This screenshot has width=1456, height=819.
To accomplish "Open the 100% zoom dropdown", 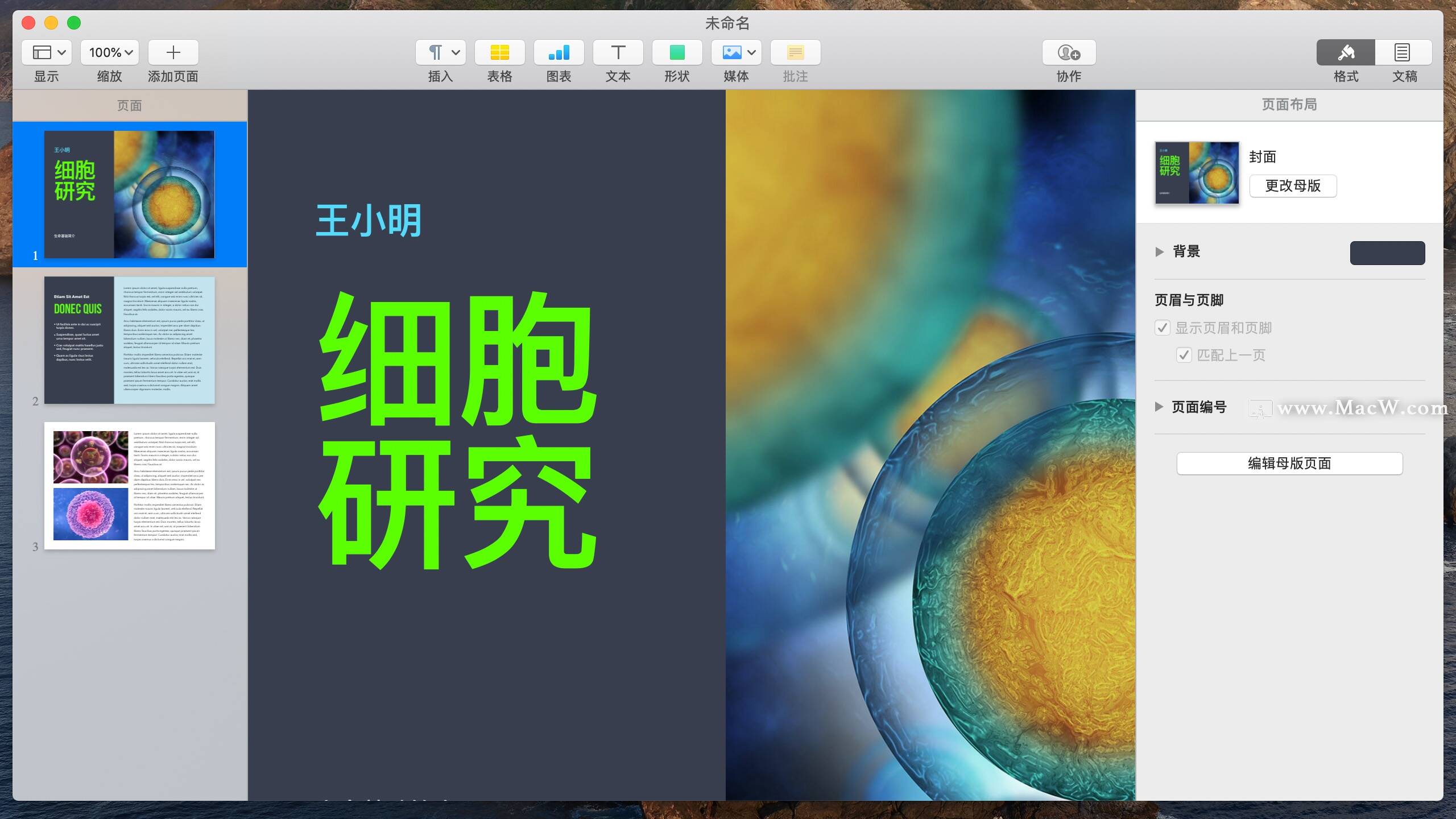I will tap(110, 52).
